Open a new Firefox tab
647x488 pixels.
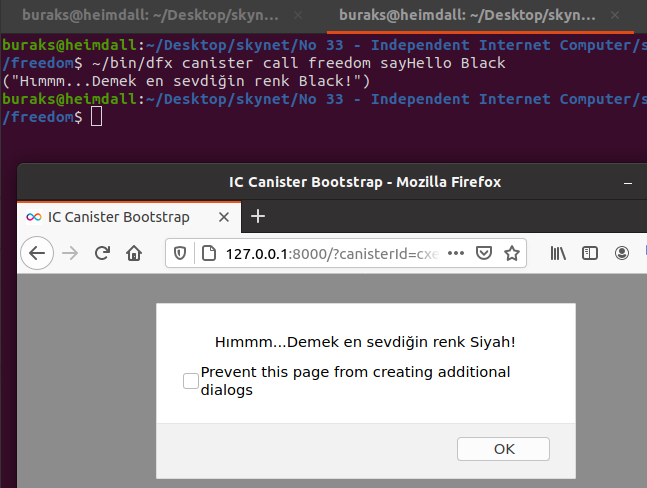click(258, 216)
